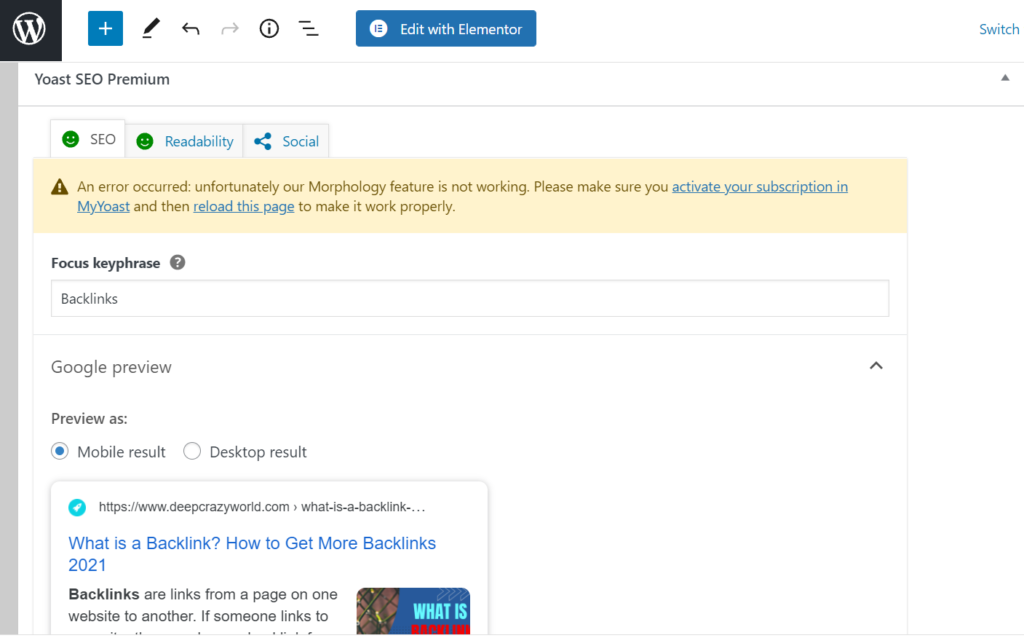This screenshot has height=638, width=1024.
Task: Click the preview thumbnail image
Action: (x=413, y=611)
